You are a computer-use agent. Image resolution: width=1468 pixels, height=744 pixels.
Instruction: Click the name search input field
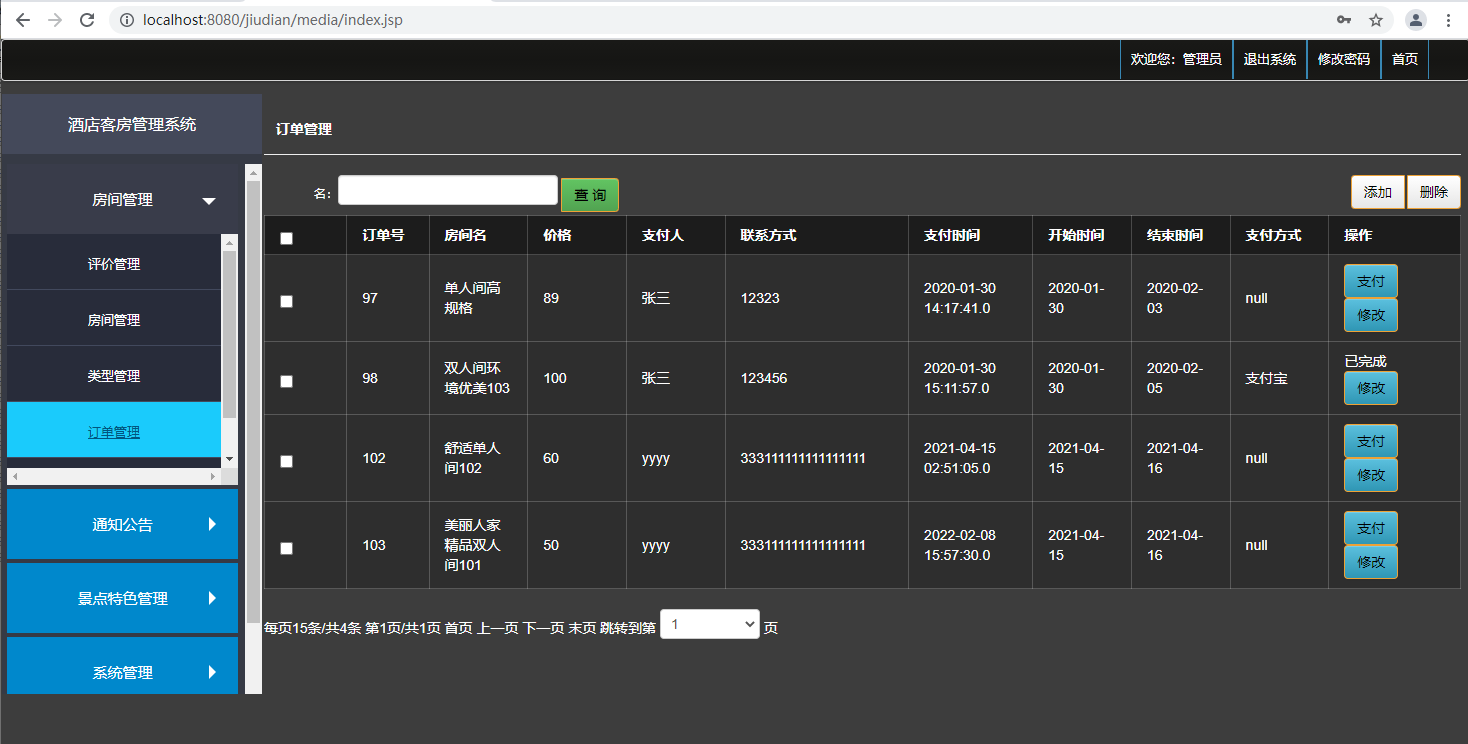[447, 190]
